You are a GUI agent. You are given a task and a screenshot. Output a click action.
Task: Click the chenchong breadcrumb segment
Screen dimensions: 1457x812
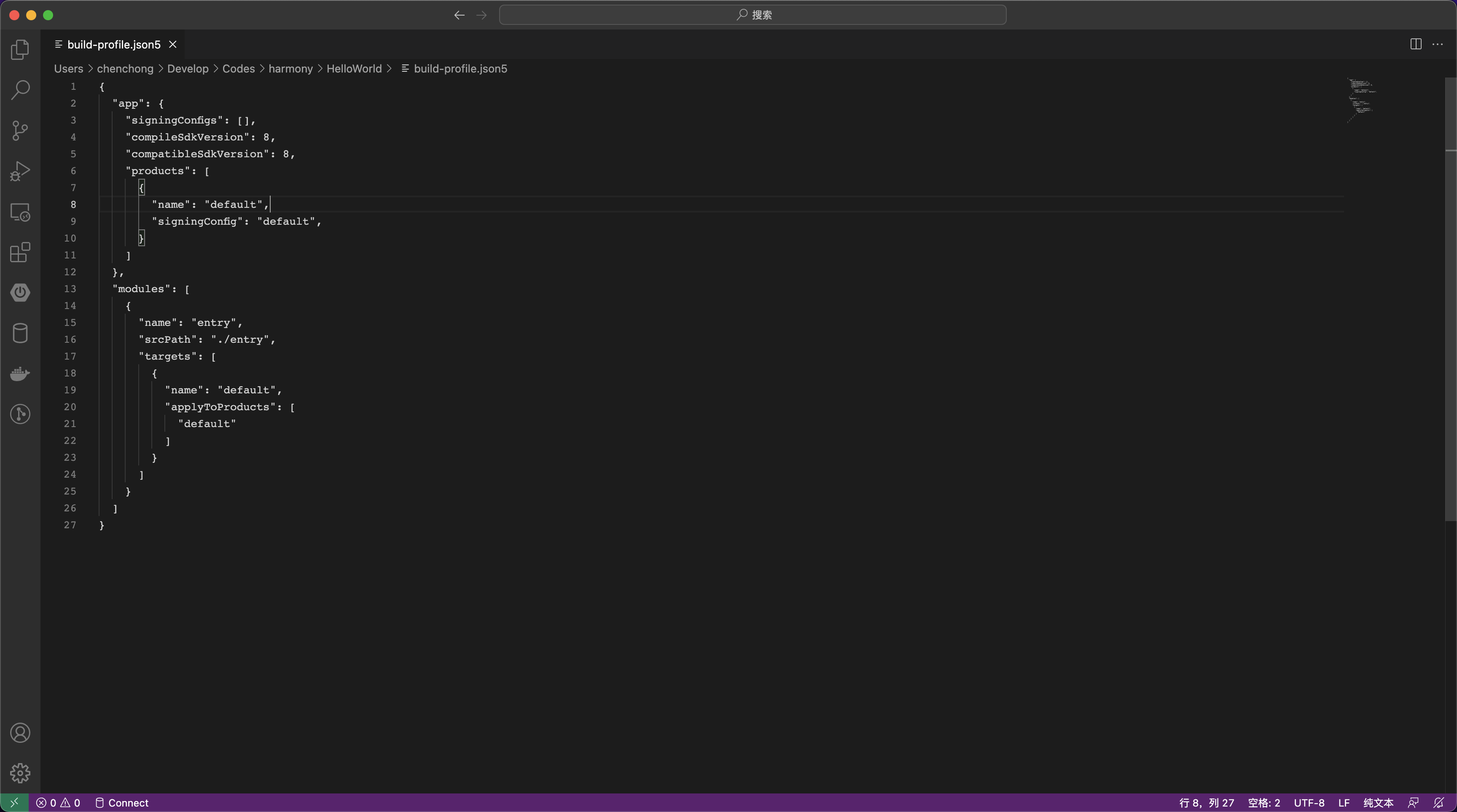tap(125, 68)
